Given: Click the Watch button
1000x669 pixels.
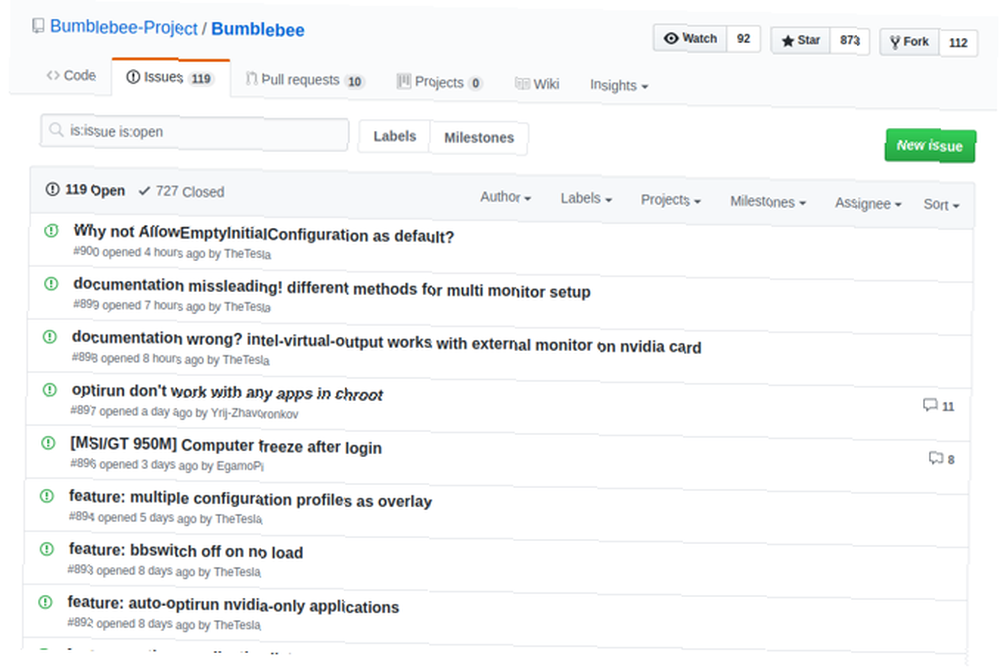Looking at the screenshot, I should click(690, 38).
